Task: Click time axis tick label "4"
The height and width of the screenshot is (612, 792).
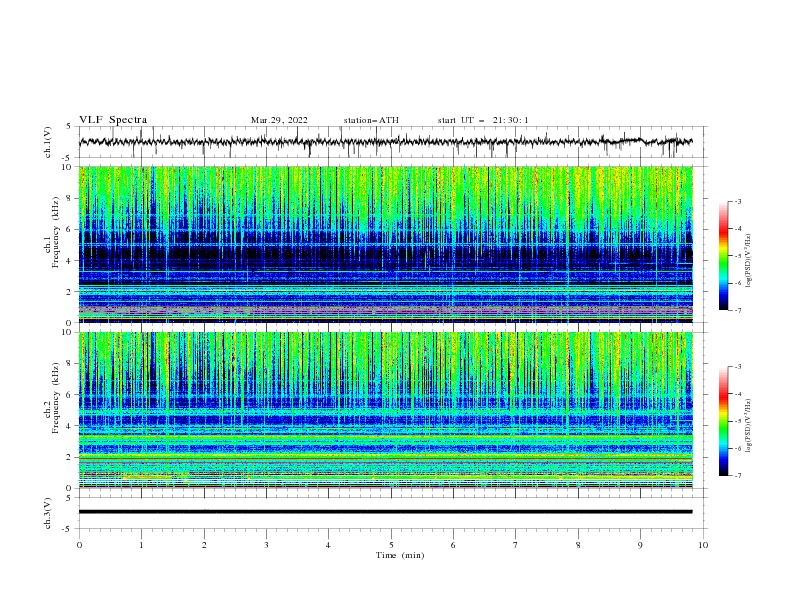Action: (328, 545)
